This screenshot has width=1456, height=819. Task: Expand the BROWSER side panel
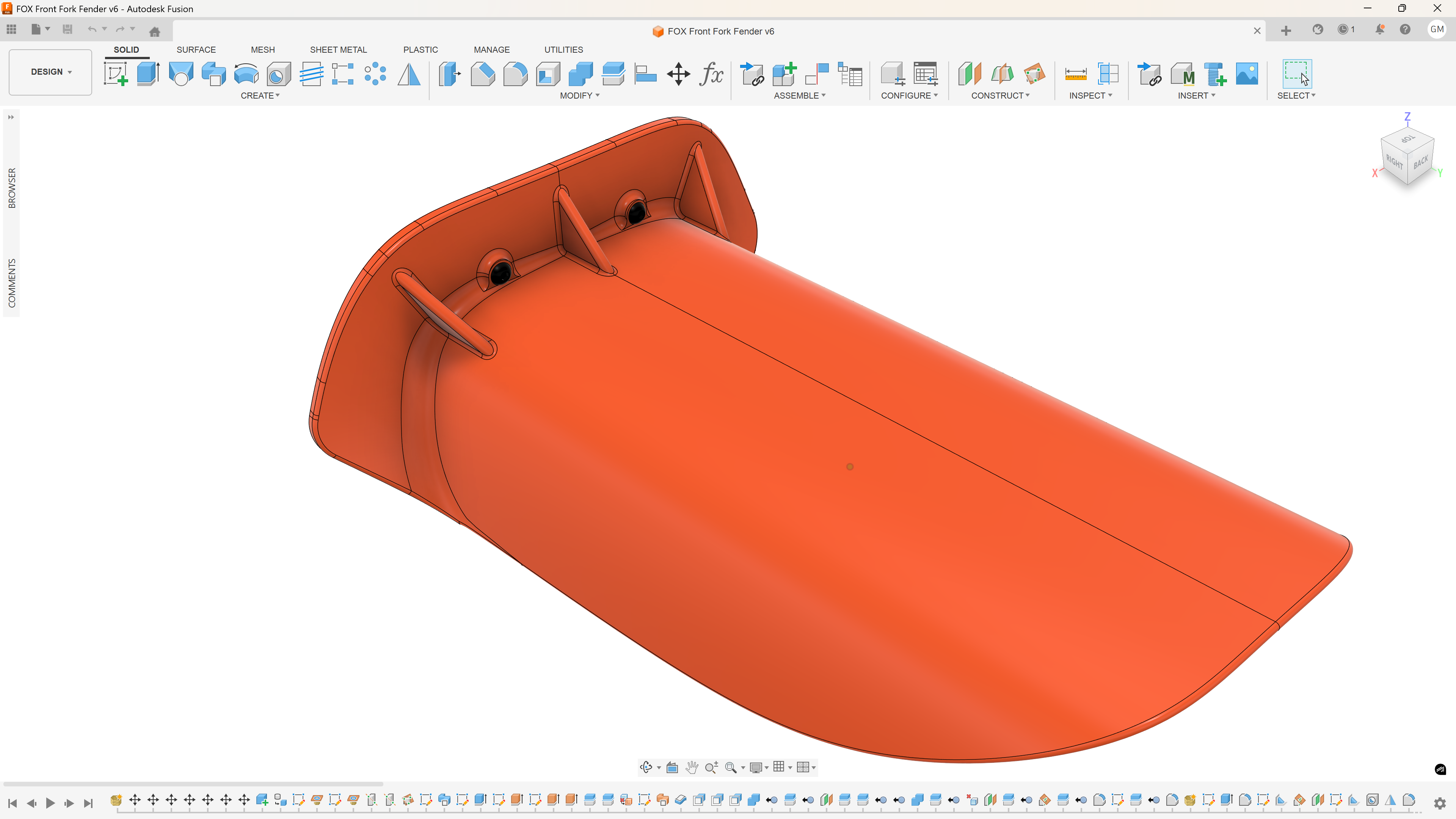[x=12, y=188]
